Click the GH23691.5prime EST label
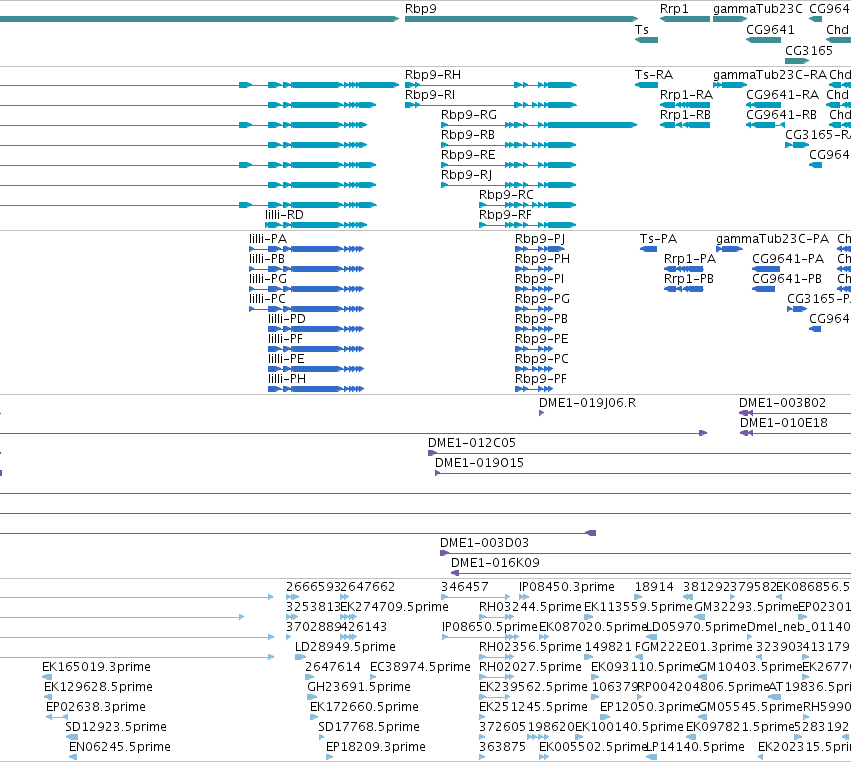This screenshot has height=762, width=851. (359, 687)
